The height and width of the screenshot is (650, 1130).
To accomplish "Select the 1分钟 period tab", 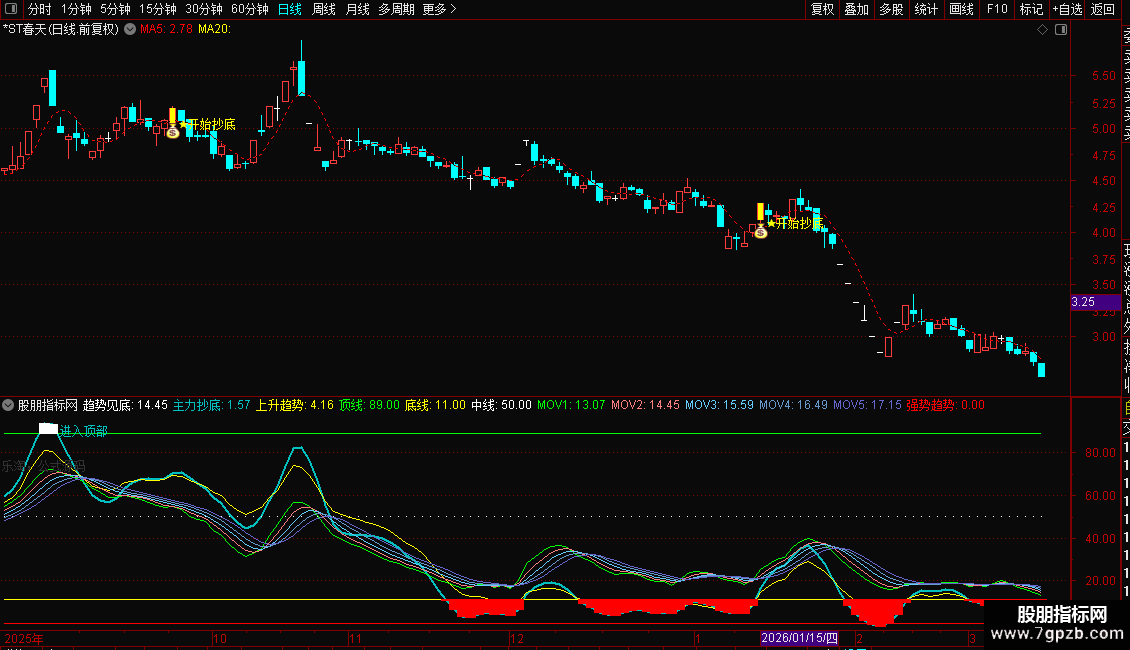I will coord(76,9).
